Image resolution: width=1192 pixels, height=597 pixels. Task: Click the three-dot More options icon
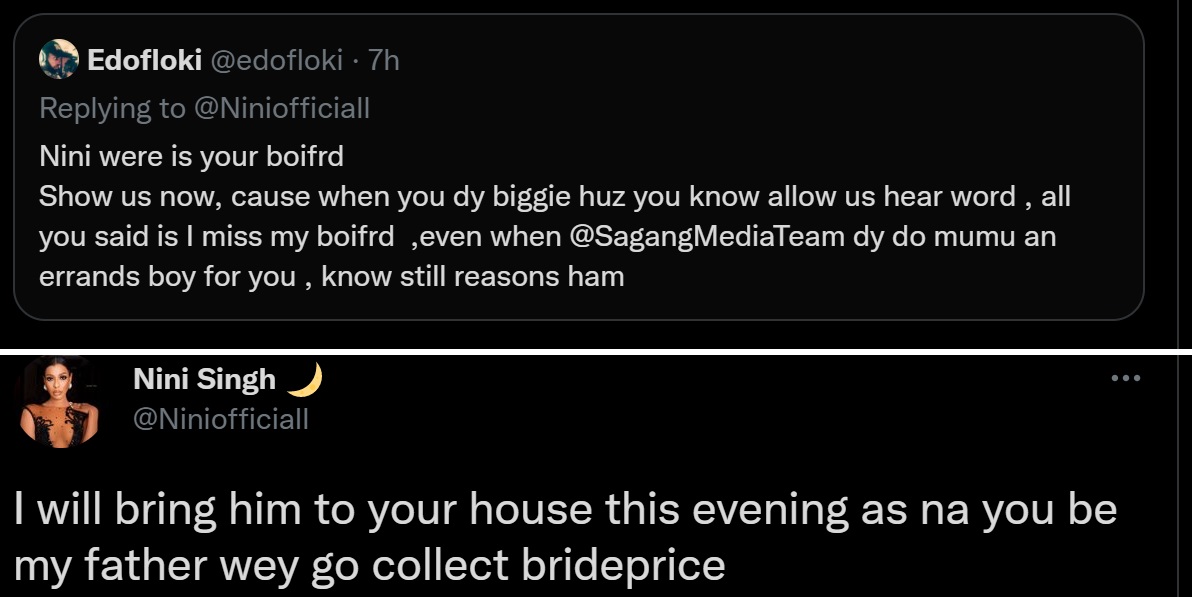pos(1126,378)
